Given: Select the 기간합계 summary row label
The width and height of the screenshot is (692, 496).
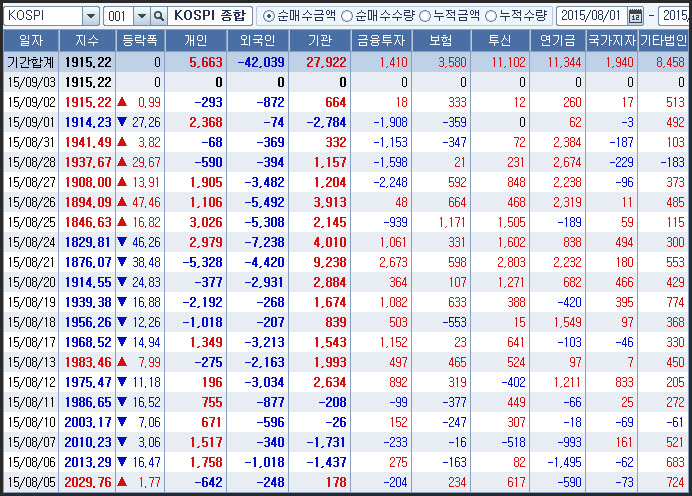Looking at the screenshot, I should (x=30, y=62).
